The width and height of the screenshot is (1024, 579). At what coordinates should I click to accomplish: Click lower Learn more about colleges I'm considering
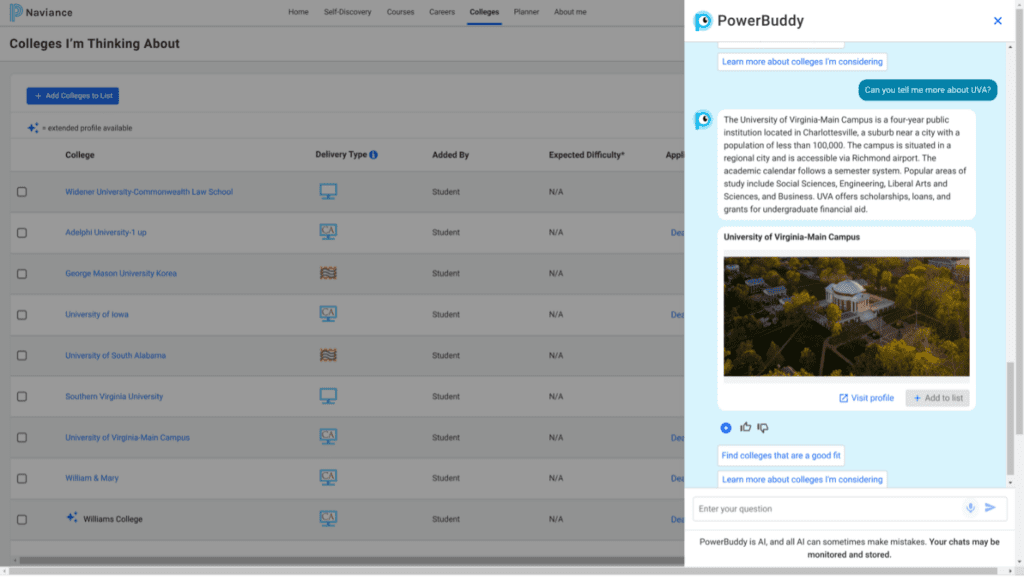[x=802, y=479]
